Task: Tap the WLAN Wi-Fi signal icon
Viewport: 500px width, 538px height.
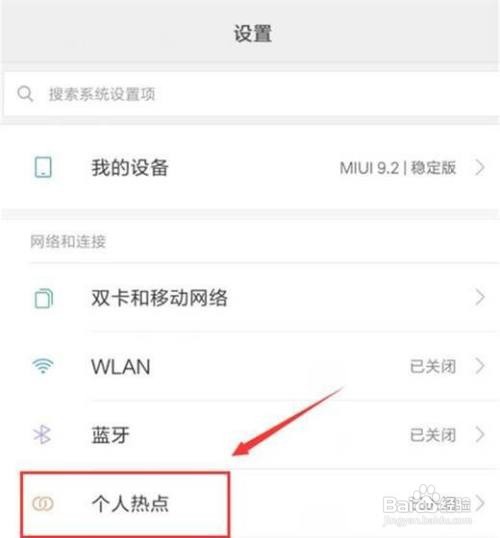Action: pos(43,366)
